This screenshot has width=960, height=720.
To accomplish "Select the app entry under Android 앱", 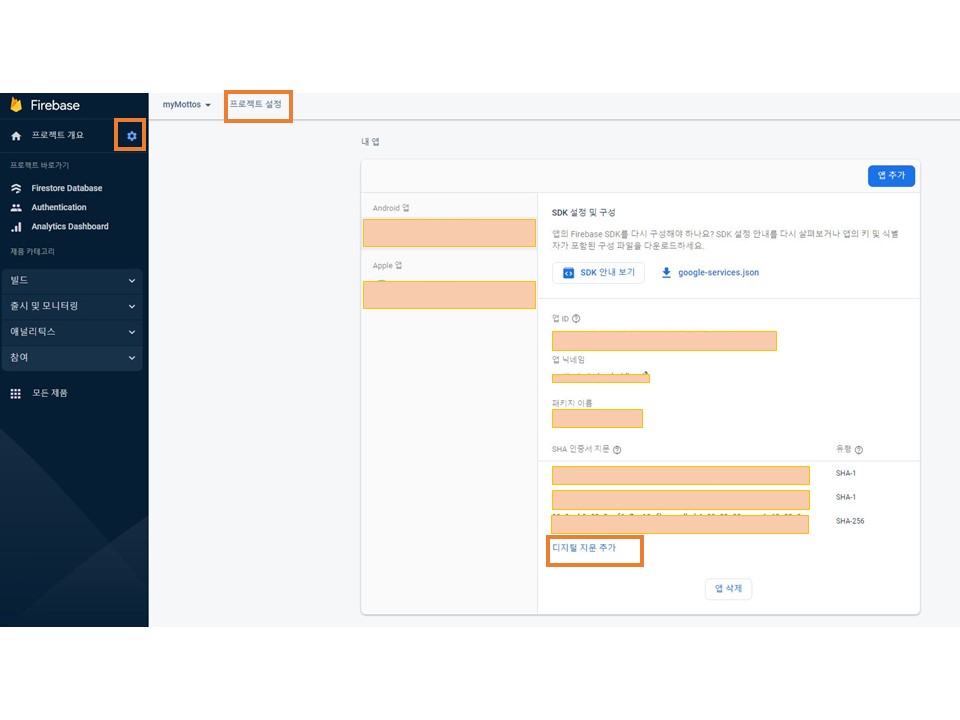I will 449,233.
